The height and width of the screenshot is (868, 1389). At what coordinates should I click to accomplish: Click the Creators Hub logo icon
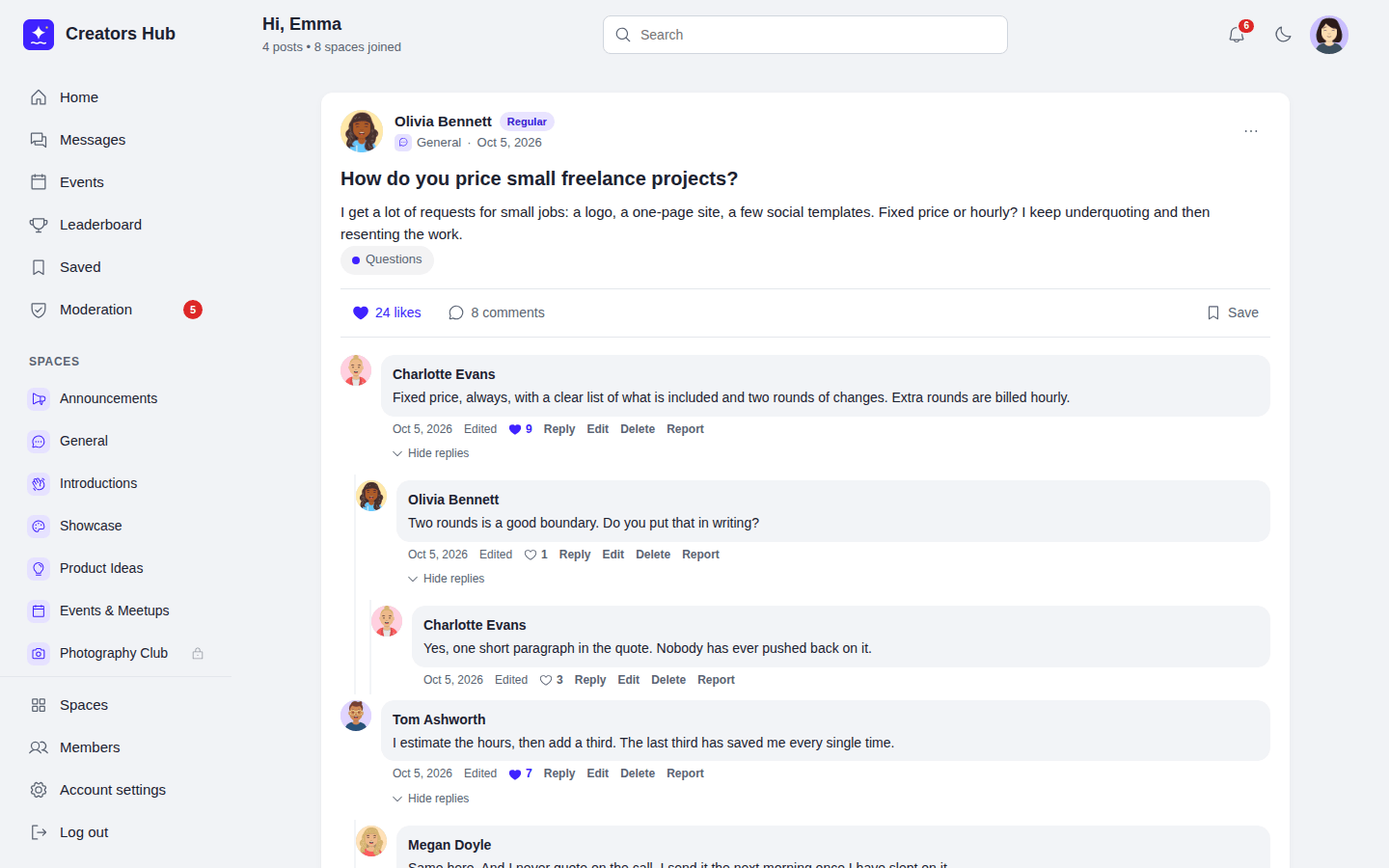tap(39, 35)
